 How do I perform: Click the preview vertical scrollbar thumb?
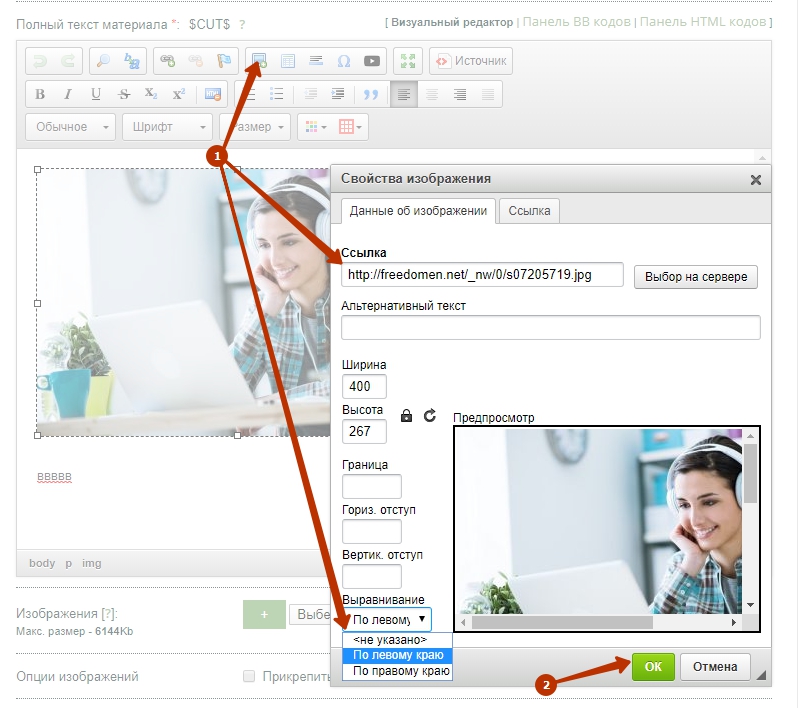(x=750, y=473)
